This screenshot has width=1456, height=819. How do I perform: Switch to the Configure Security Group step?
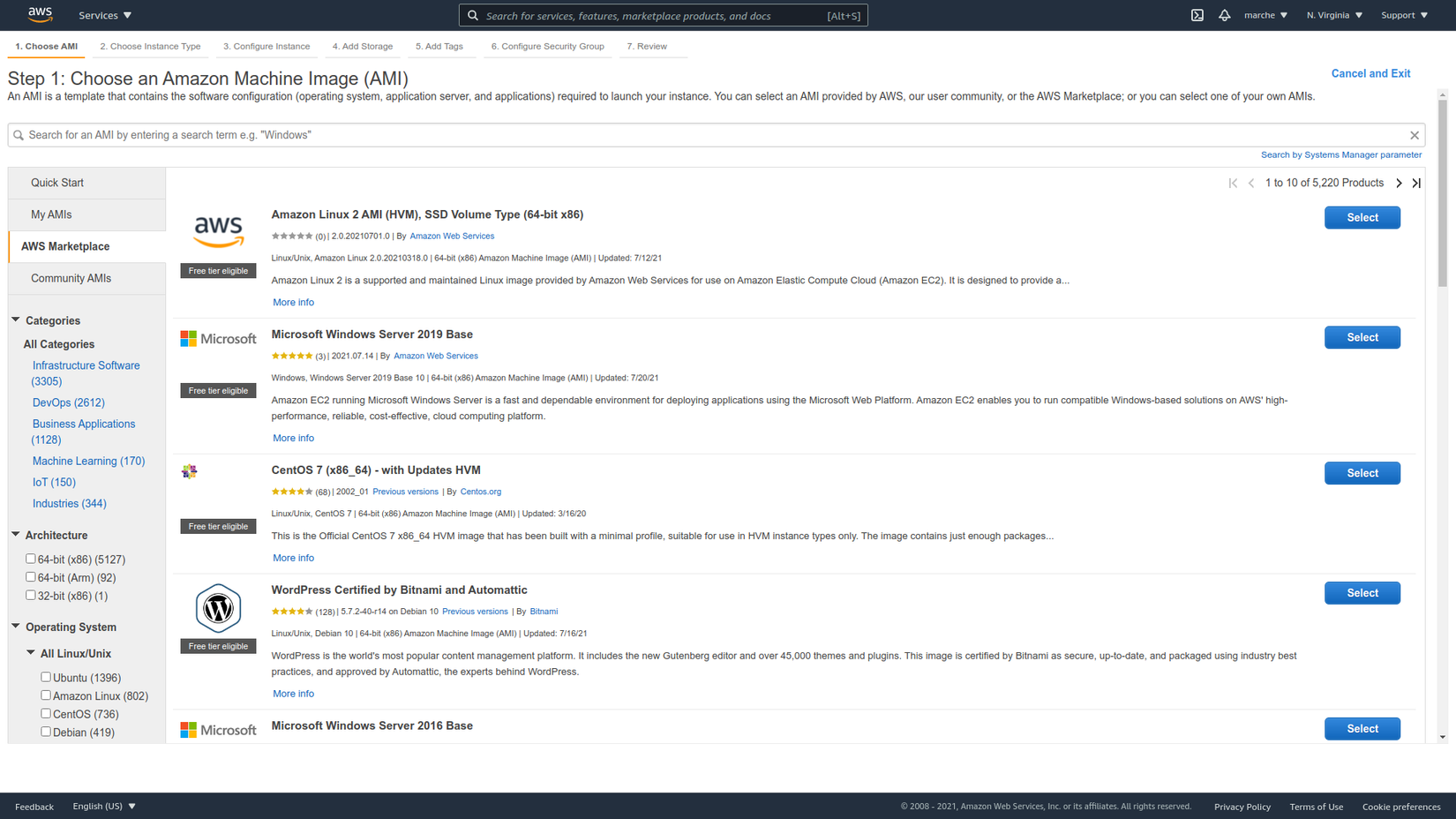548,46
